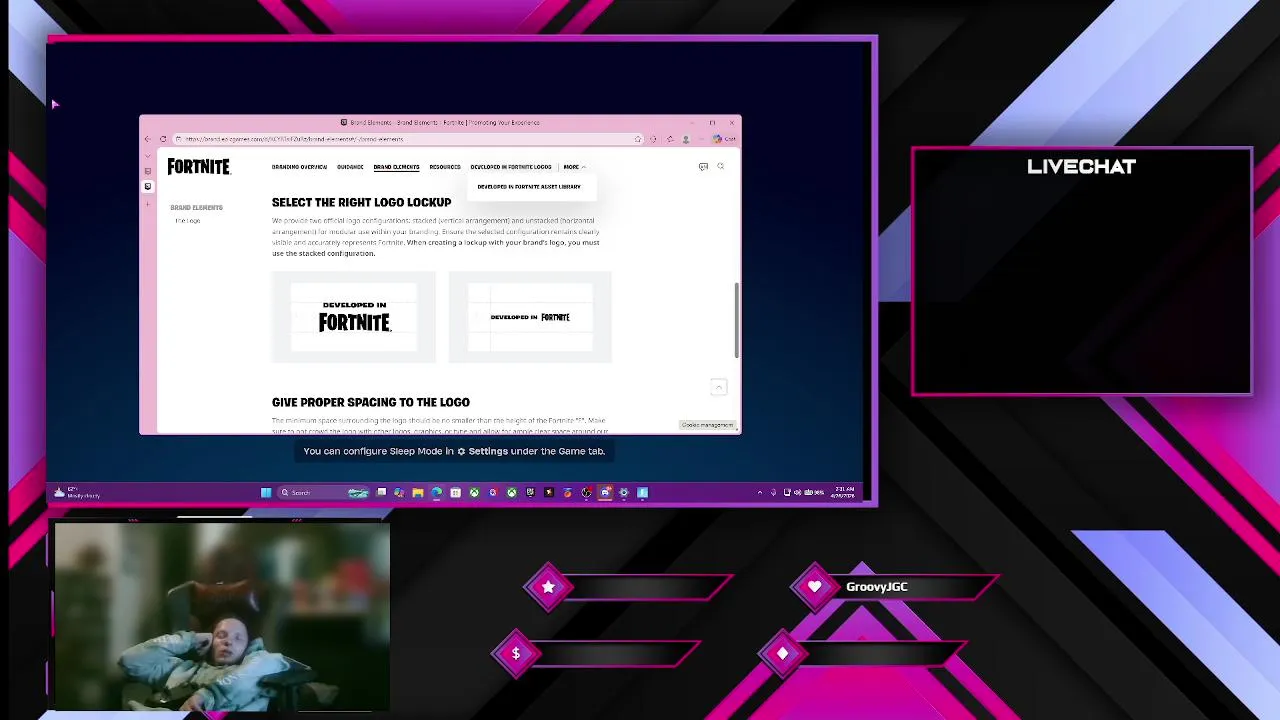Open the Settings gear taskbar icon
The image size is (1280, 720).
pos(624,492)
